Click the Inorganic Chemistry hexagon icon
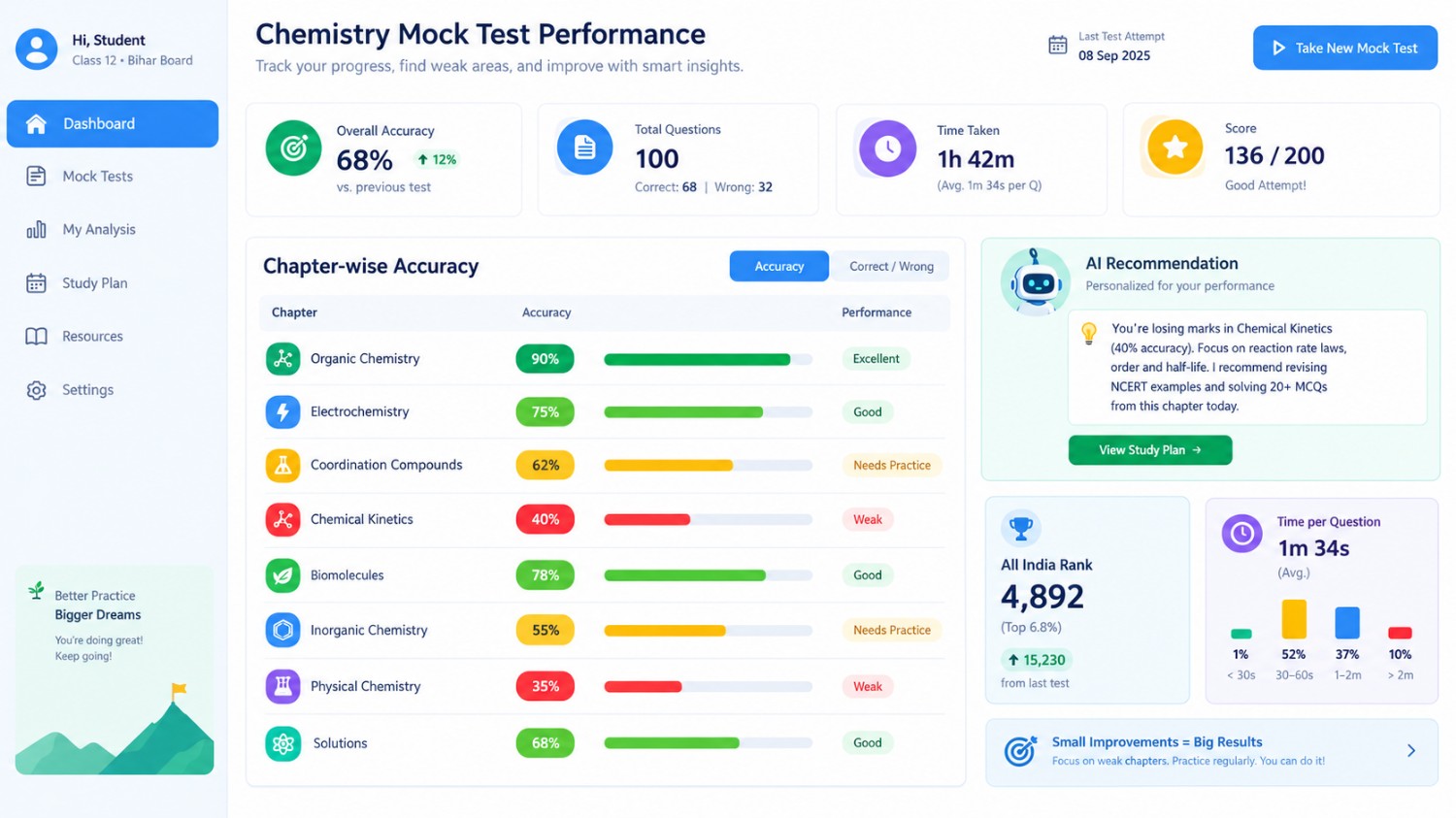 pos(282,630)
